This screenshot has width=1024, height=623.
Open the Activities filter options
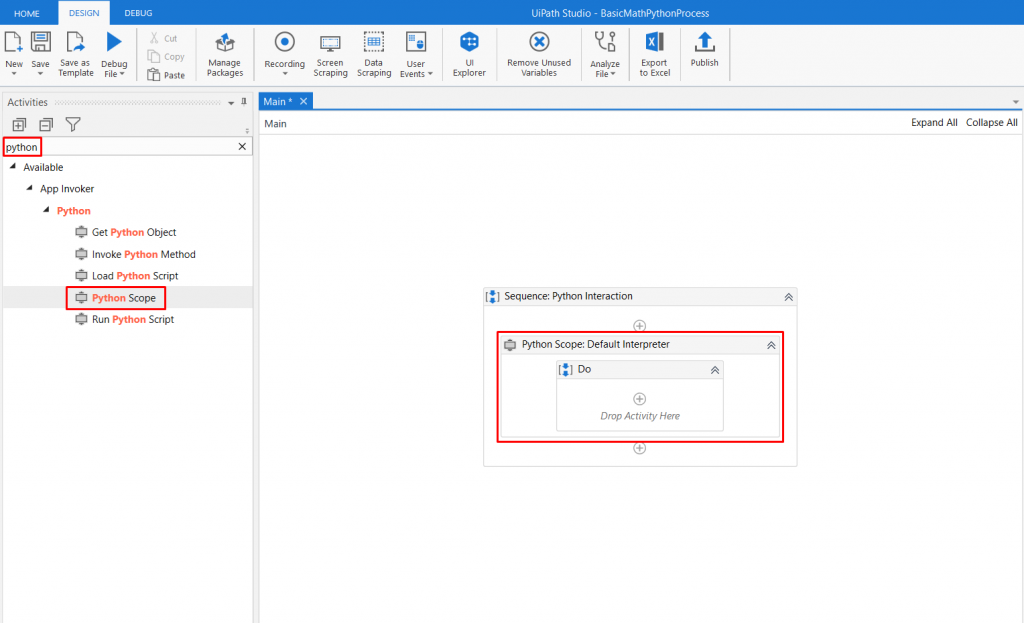(72, 124)
